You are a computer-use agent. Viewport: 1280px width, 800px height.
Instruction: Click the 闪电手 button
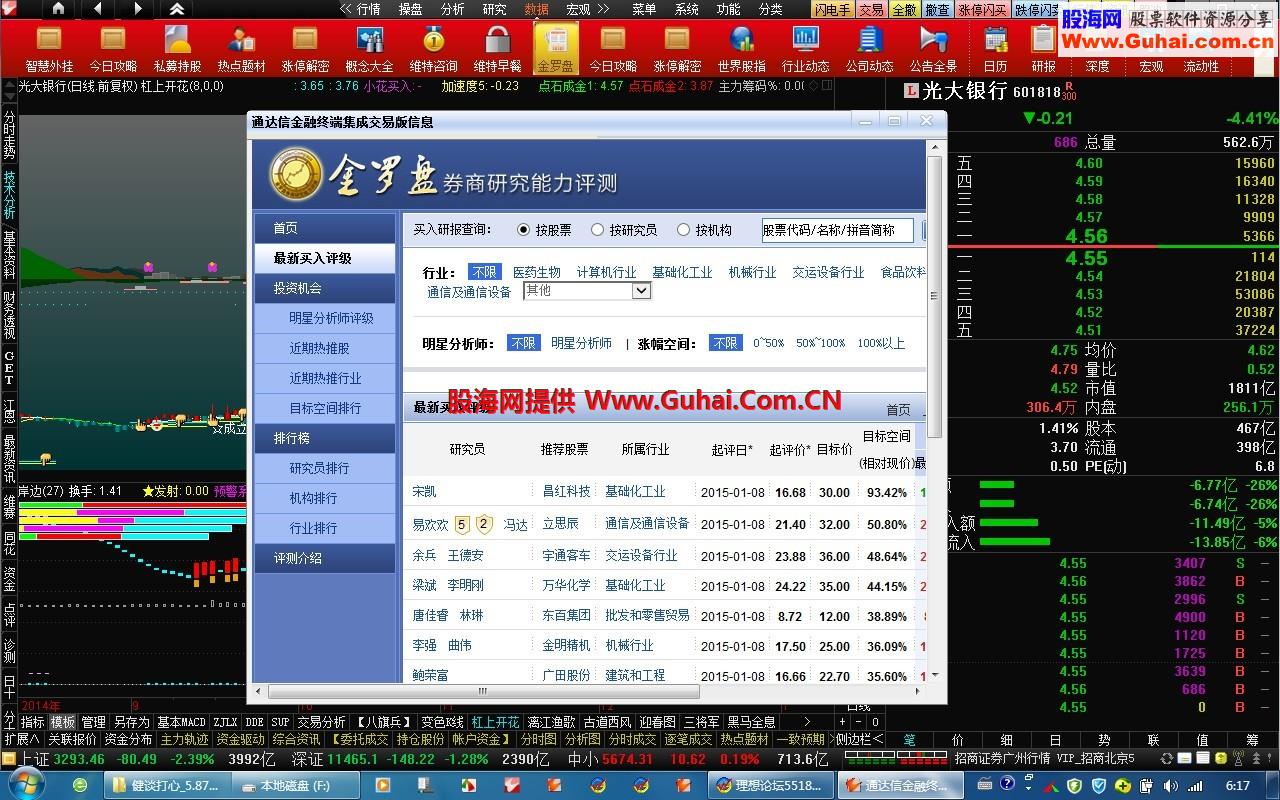(x=832, y=9)
